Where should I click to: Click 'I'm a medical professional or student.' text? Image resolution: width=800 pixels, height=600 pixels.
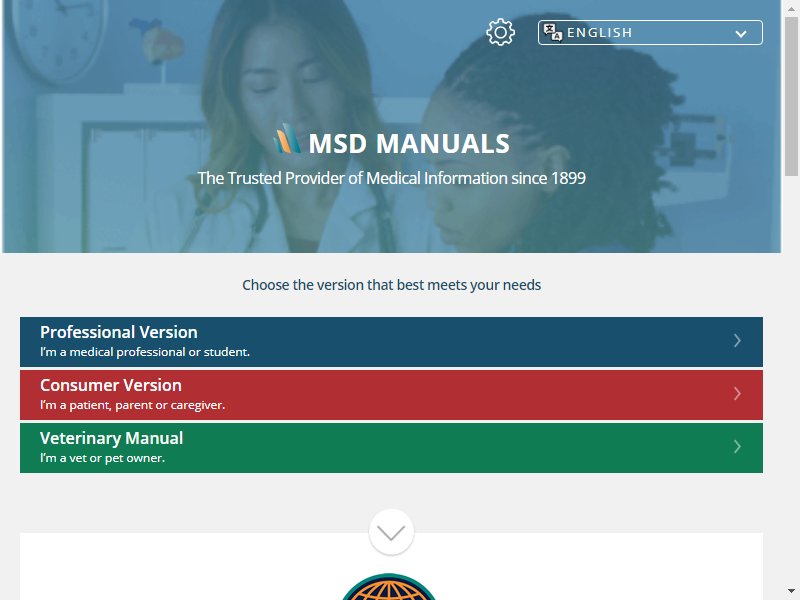coord(145,352)
